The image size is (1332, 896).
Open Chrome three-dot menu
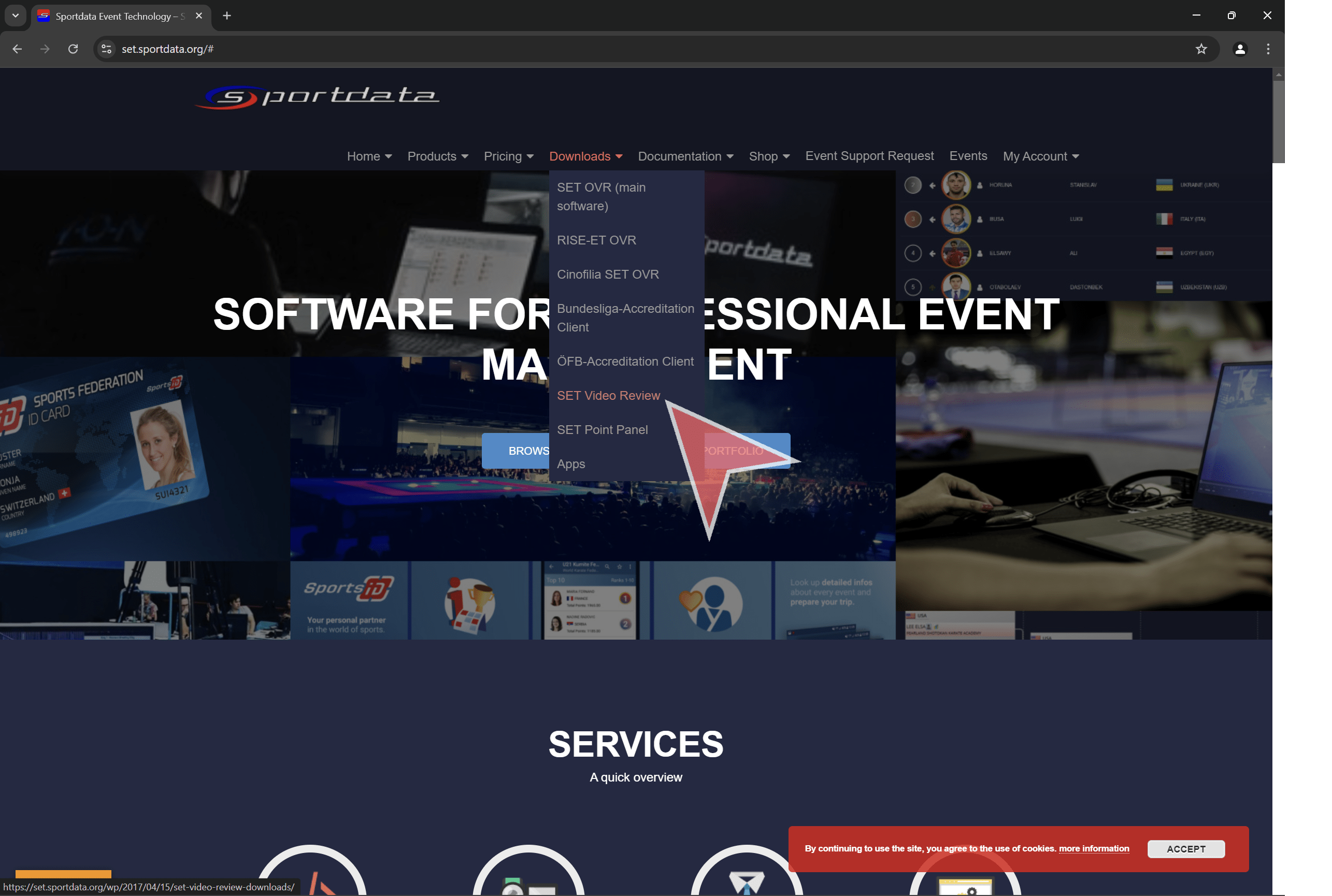(1268, 49)
